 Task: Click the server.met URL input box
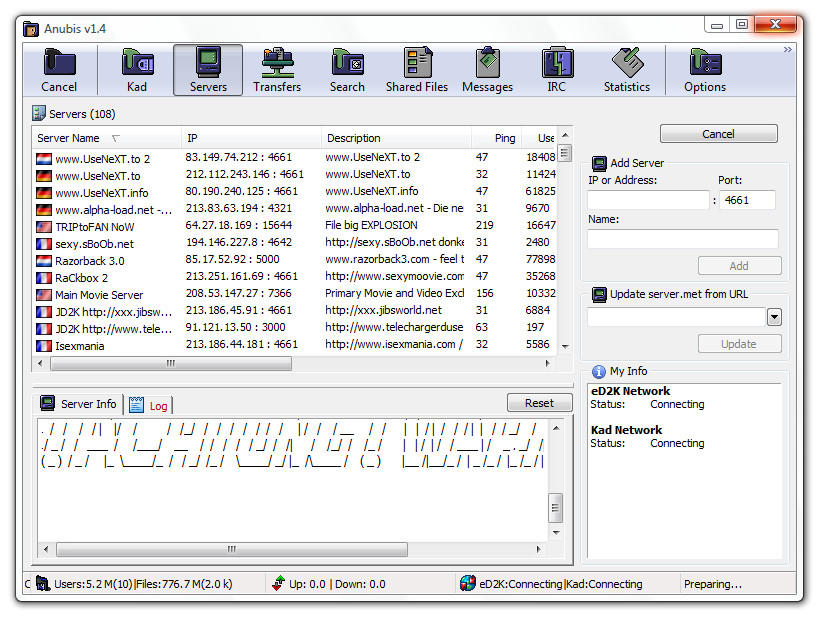coord(676,317)
